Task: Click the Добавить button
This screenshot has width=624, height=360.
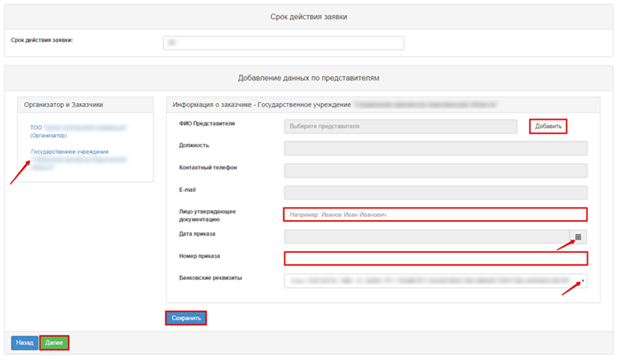Action: 548,126
